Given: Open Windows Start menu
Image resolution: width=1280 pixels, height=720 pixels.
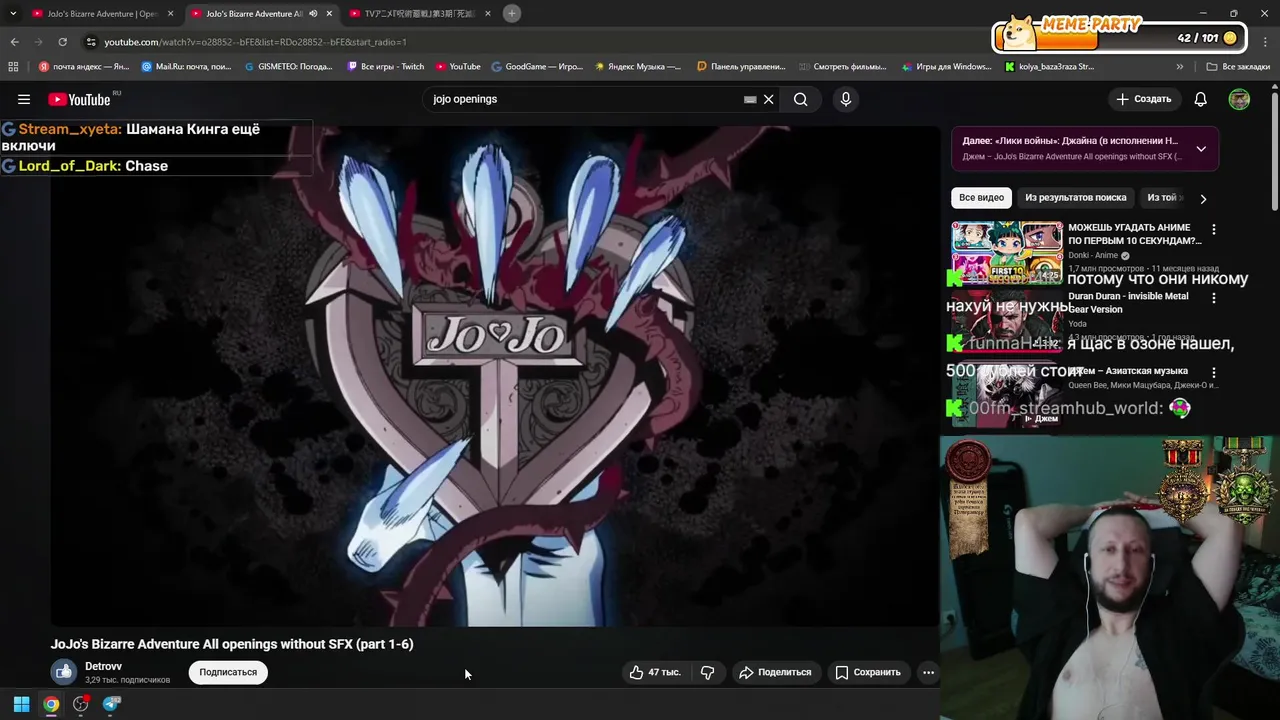Looking at the screenshot, I should tap(21, 704).
